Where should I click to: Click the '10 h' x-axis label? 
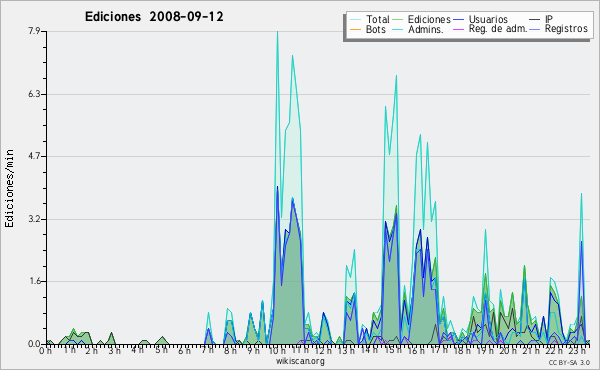tap(276, 350)
